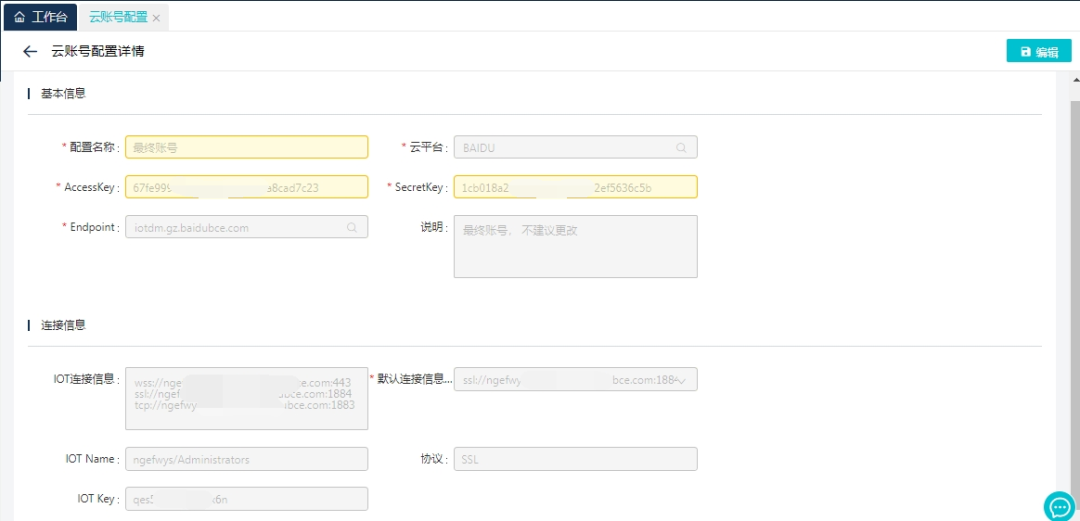Switch to the 工作台 tab

click(48, 18)
